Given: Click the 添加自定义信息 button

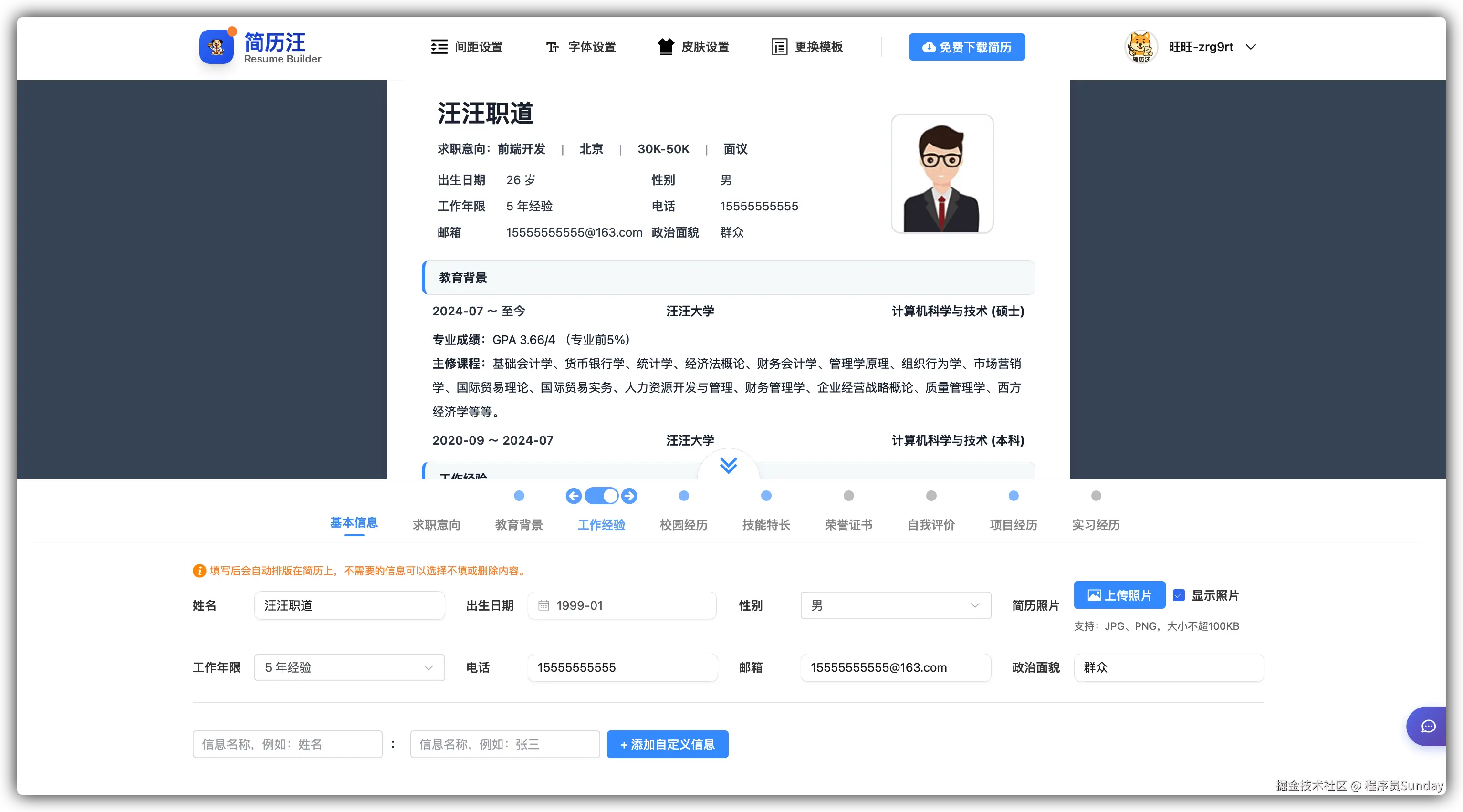Looking at the screenshot, I should [668, 744].
